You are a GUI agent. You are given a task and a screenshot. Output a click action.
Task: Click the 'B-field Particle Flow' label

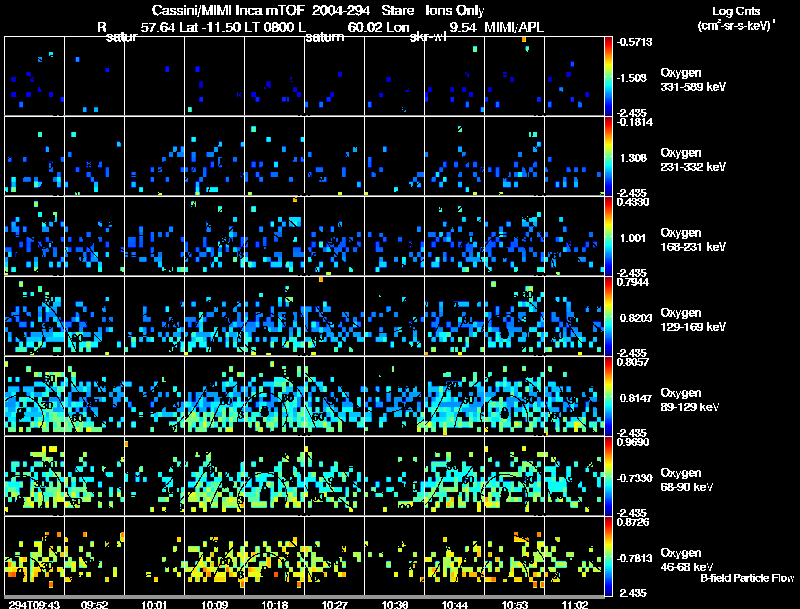coord(747,578)
